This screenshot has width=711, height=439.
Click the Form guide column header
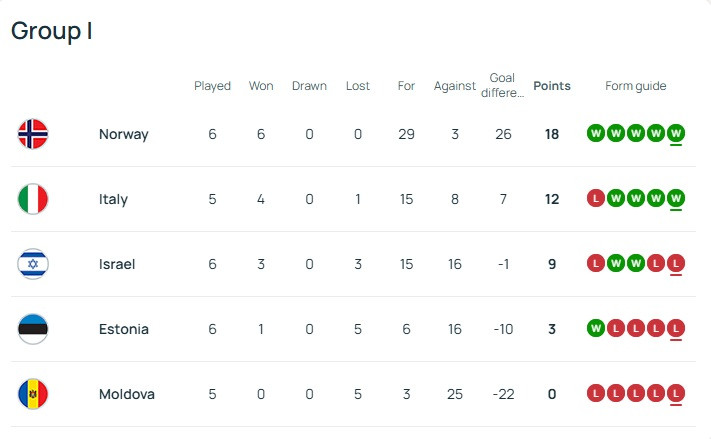(636, 86)
